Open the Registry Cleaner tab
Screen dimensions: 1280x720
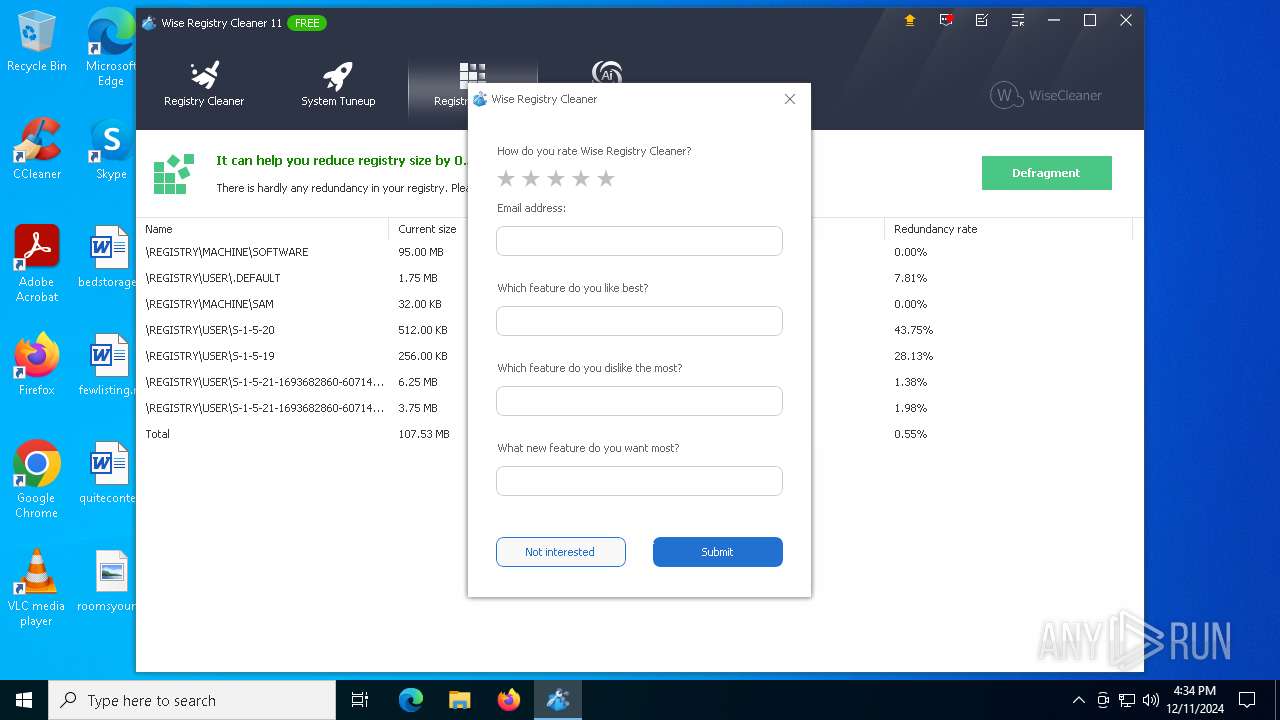click(204, 85)
